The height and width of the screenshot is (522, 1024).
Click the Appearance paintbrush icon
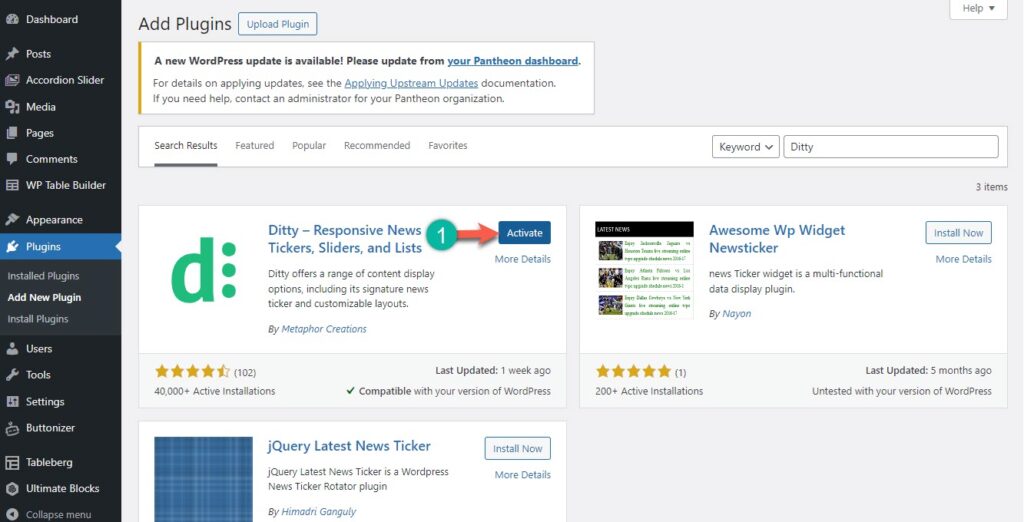click(12, 220)
